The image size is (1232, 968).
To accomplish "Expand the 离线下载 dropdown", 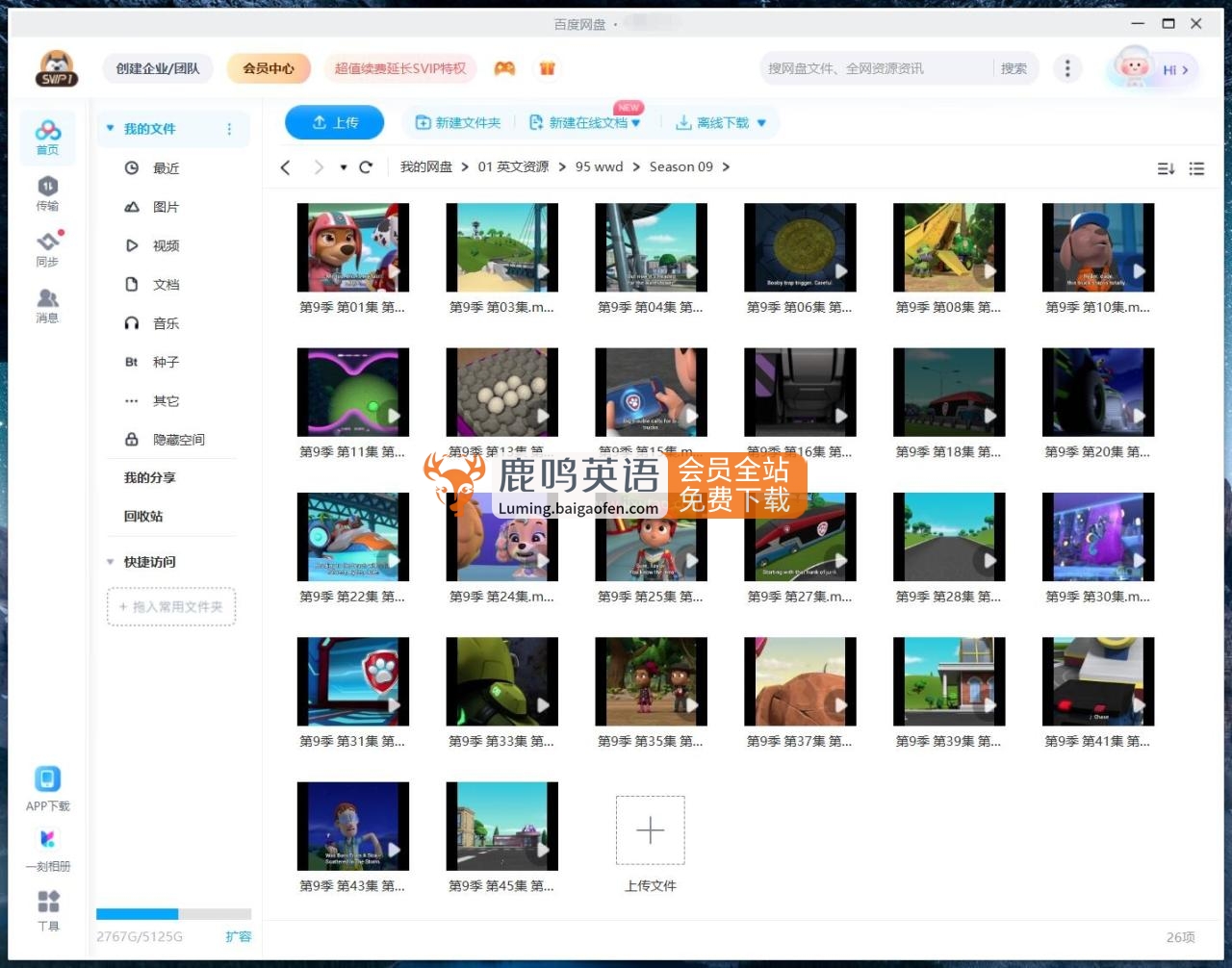I will coord(761,122).
